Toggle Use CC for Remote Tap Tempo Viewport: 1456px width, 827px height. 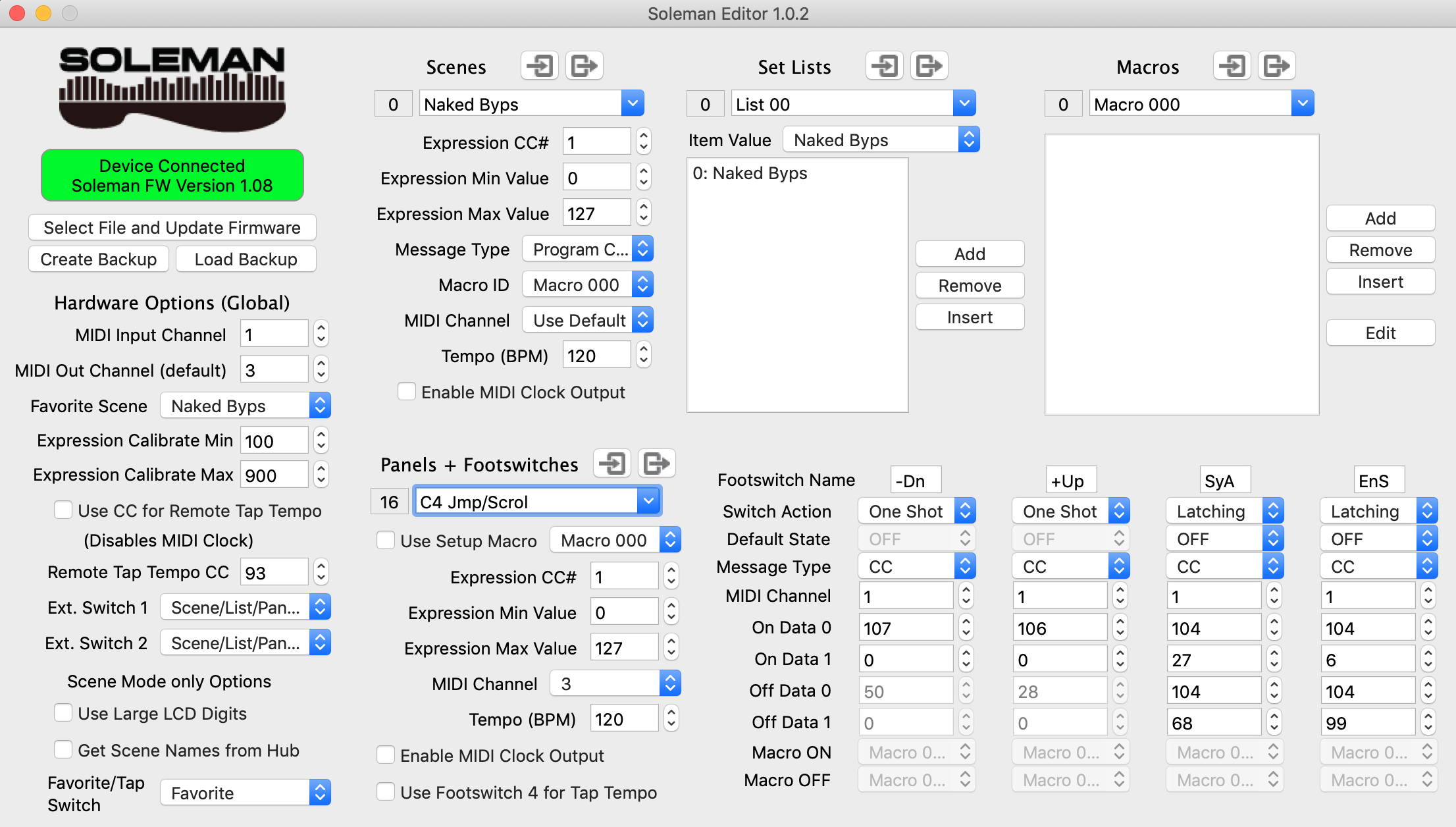63,510
